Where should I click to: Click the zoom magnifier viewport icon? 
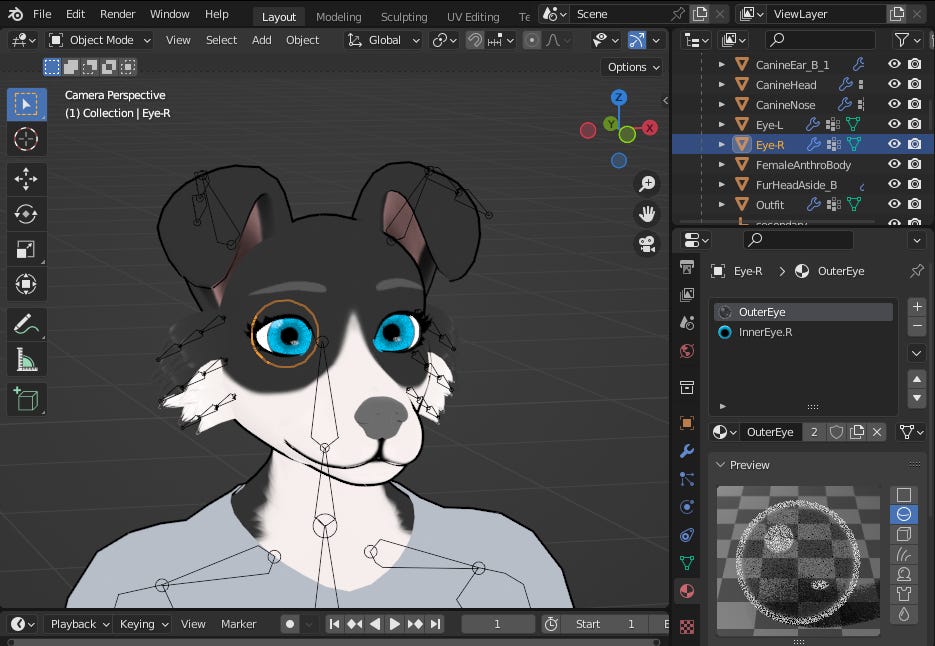[647, 184]
